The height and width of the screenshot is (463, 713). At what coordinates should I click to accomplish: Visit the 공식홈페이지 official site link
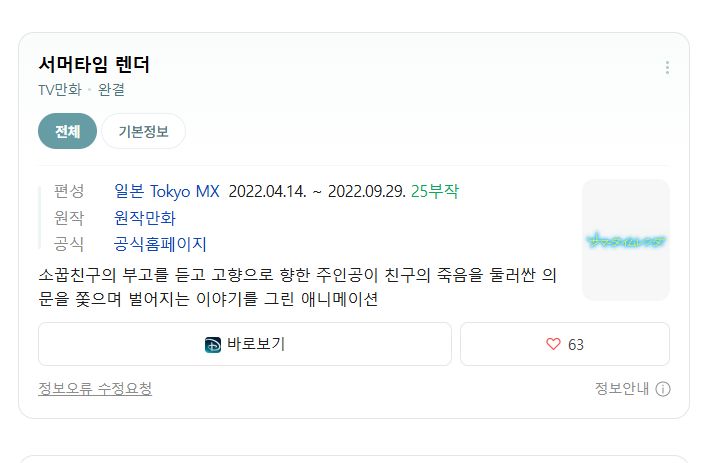160,244
